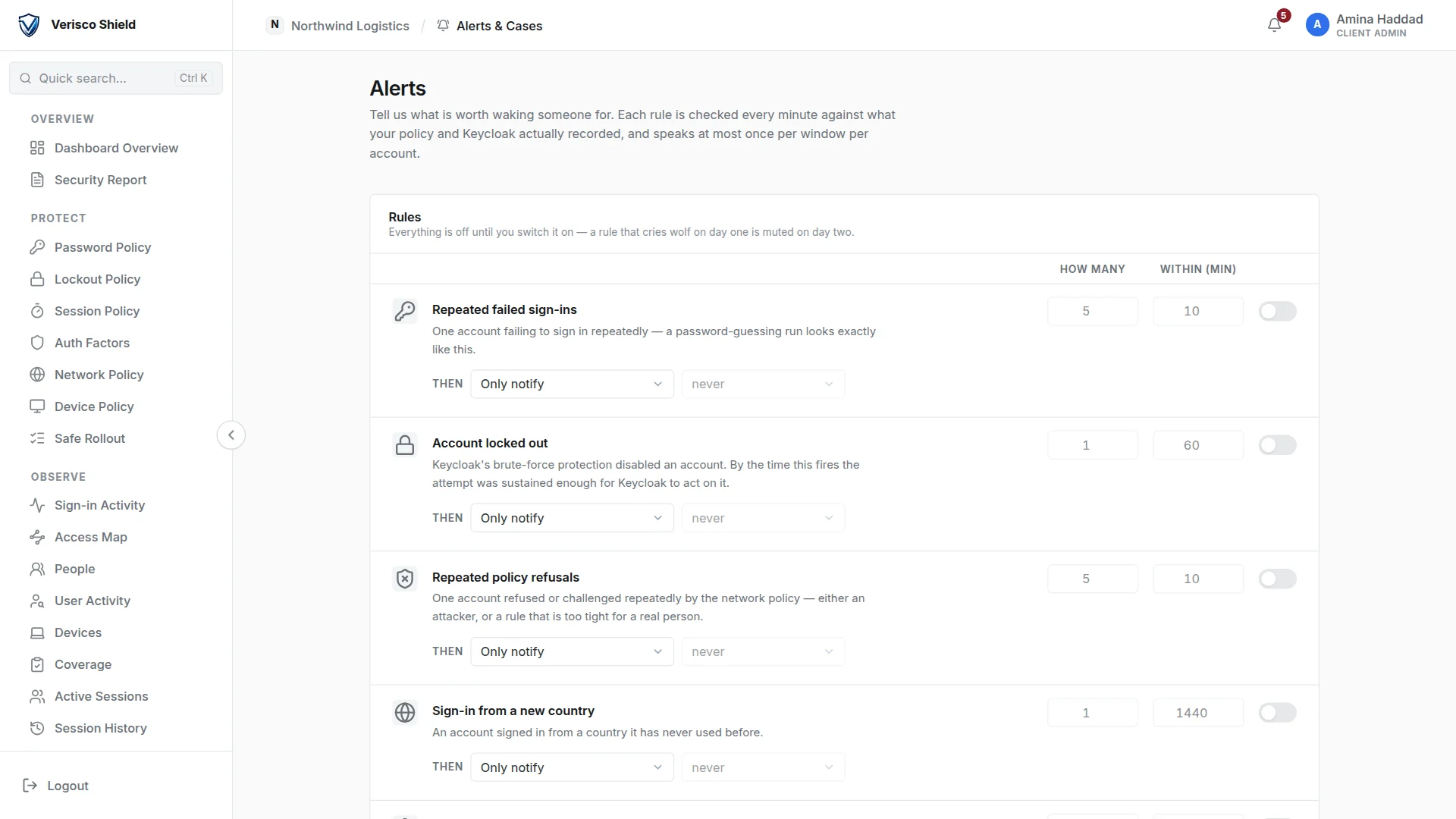Click the Northwind Logistics breadcrumb
This screenshot has width=1456, height=819.
338,25
